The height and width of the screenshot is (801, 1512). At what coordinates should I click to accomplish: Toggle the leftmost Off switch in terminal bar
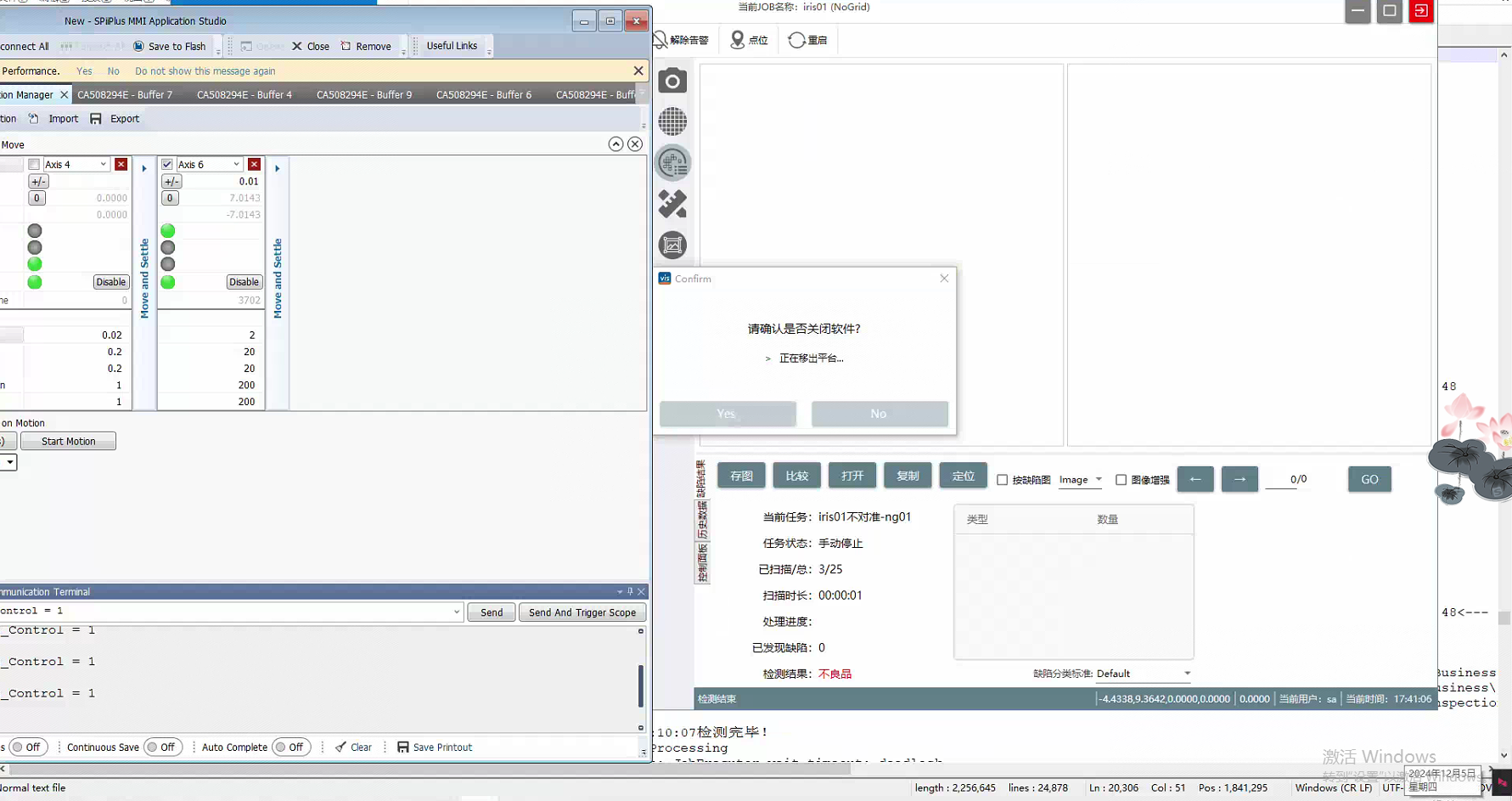(x=27, y=747)
